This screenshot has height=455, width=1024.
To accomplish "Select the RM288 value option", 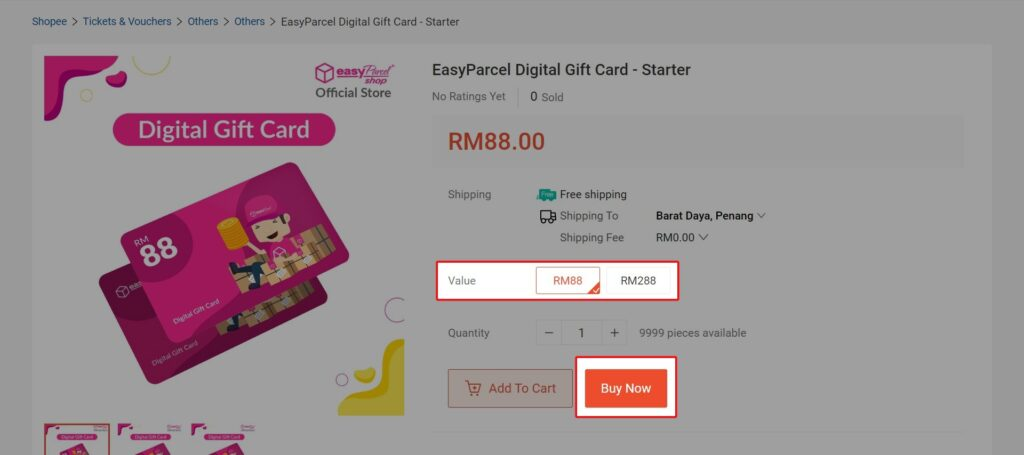I will [x=638, y=281].
